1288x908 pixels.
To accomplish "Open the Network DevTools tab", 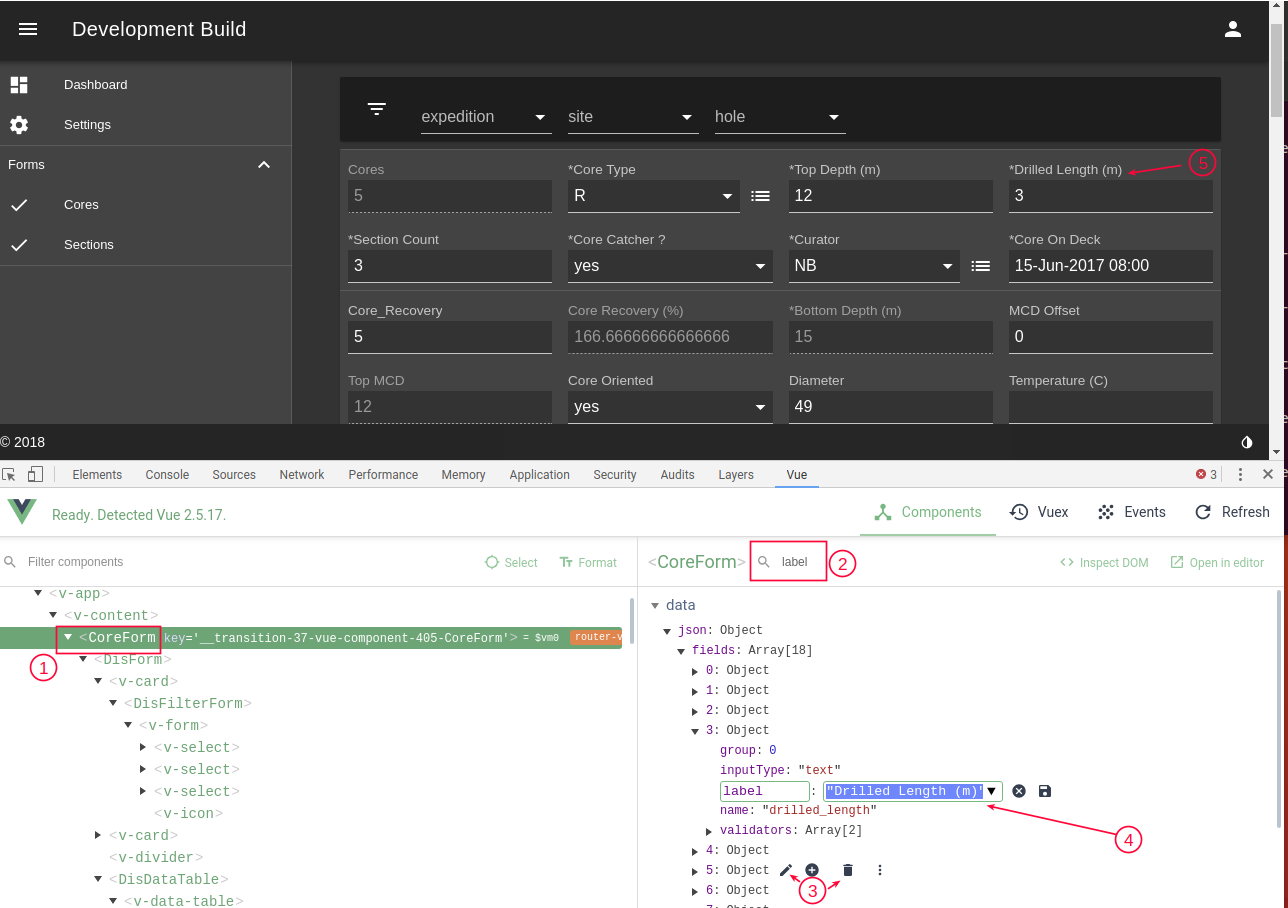I will [302, 474].
